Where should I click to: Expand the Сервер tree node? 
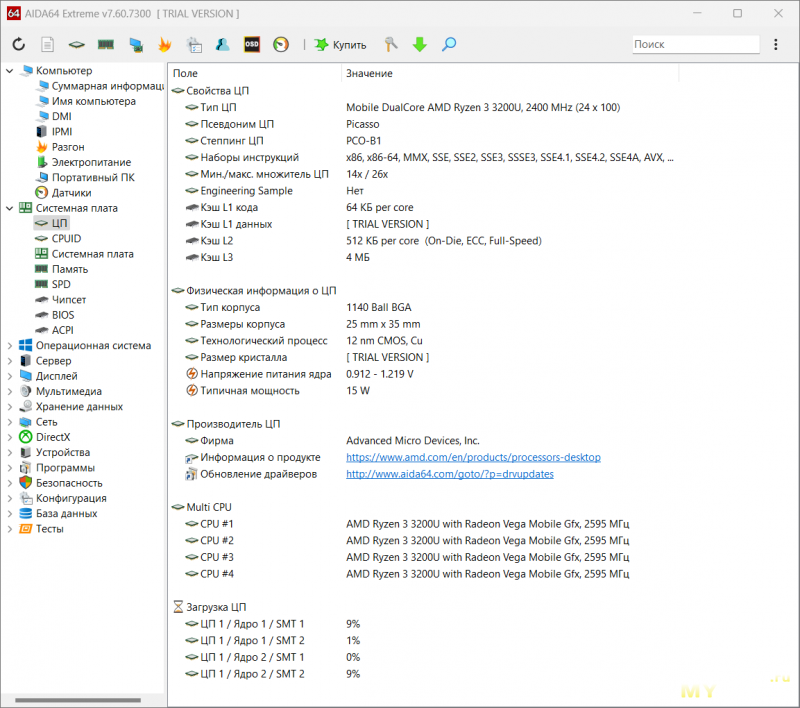point(10,361)
